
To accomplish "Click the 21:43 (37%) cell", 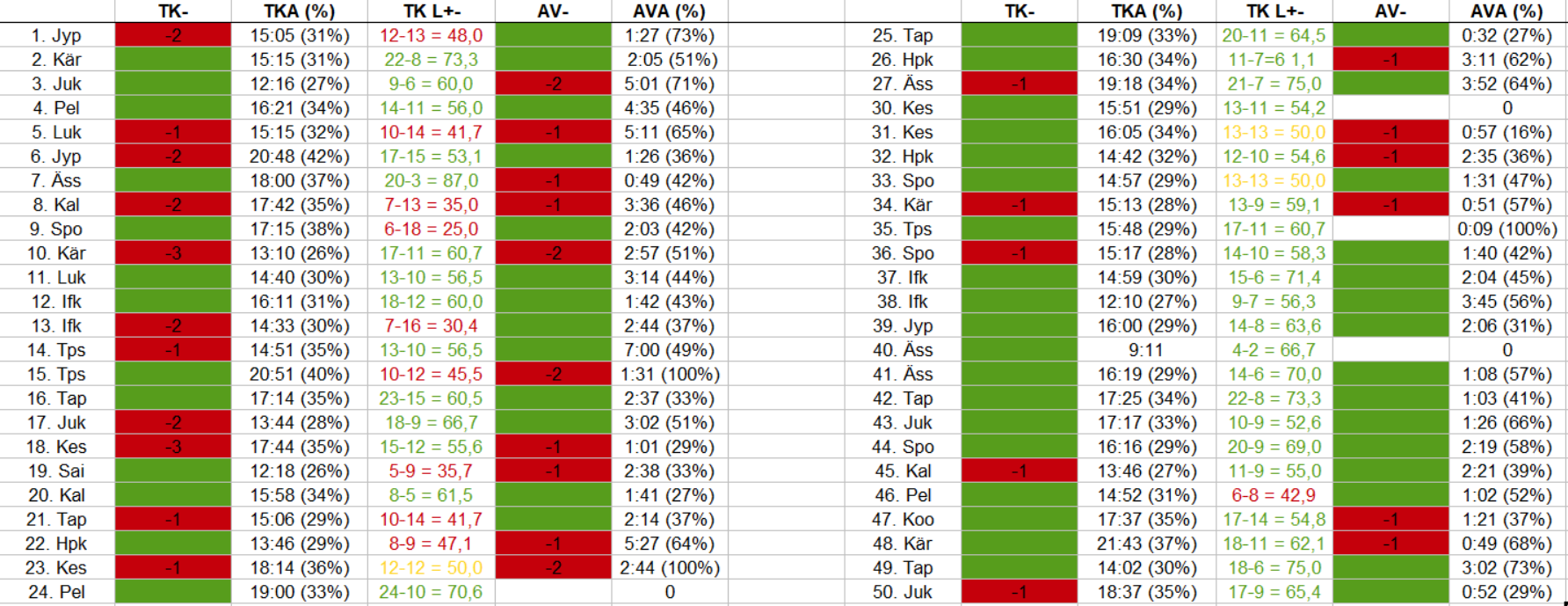I will (x=1145, y=544).
